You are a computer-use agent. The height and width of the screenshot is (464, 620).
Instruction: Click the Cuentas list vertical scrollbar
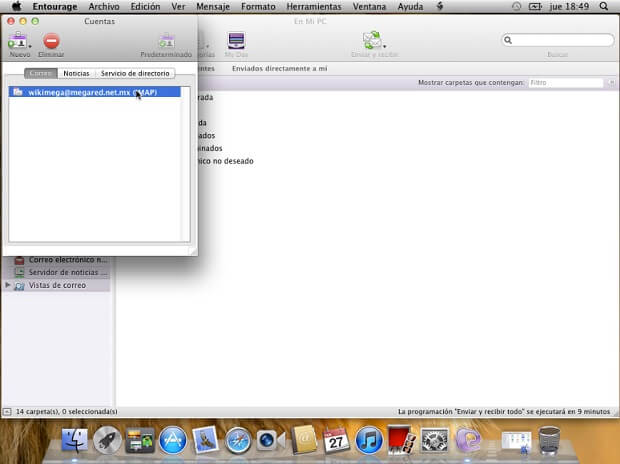pyautogui.click(x=185, y=164)
